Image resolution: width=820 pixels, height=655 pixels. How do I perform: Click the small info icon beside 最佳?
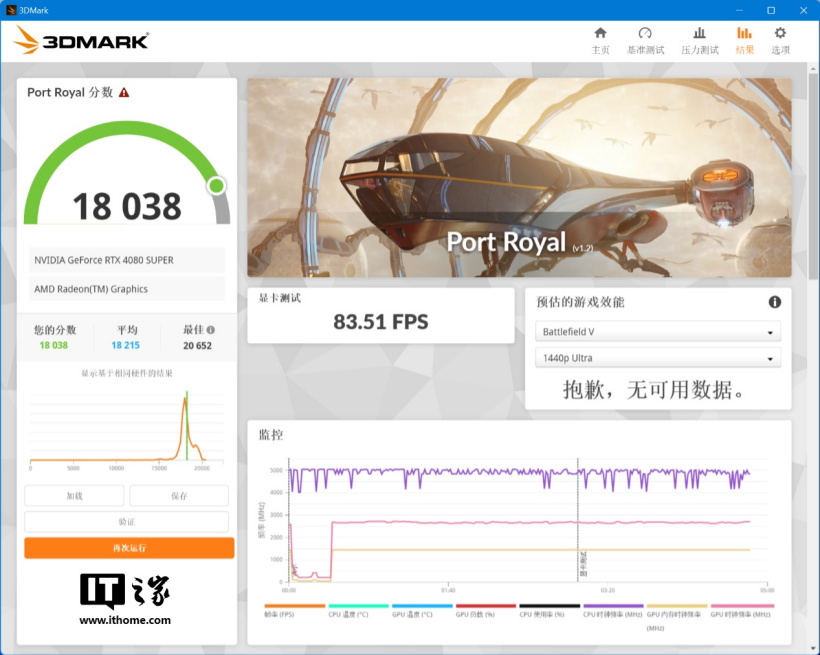pos(210,329)
